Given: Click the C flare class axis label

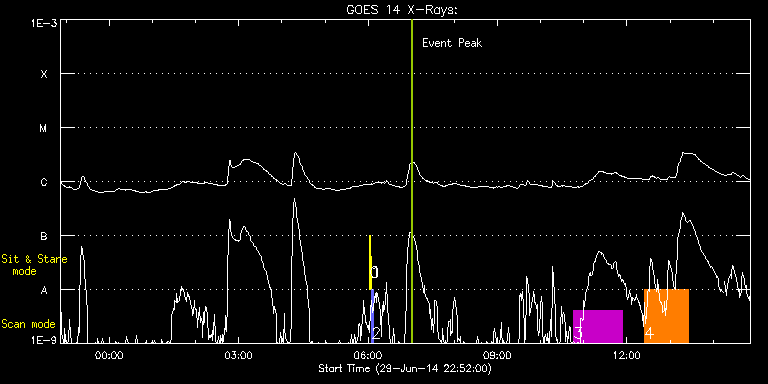Looking at the screenshot, I should [44, 182].
